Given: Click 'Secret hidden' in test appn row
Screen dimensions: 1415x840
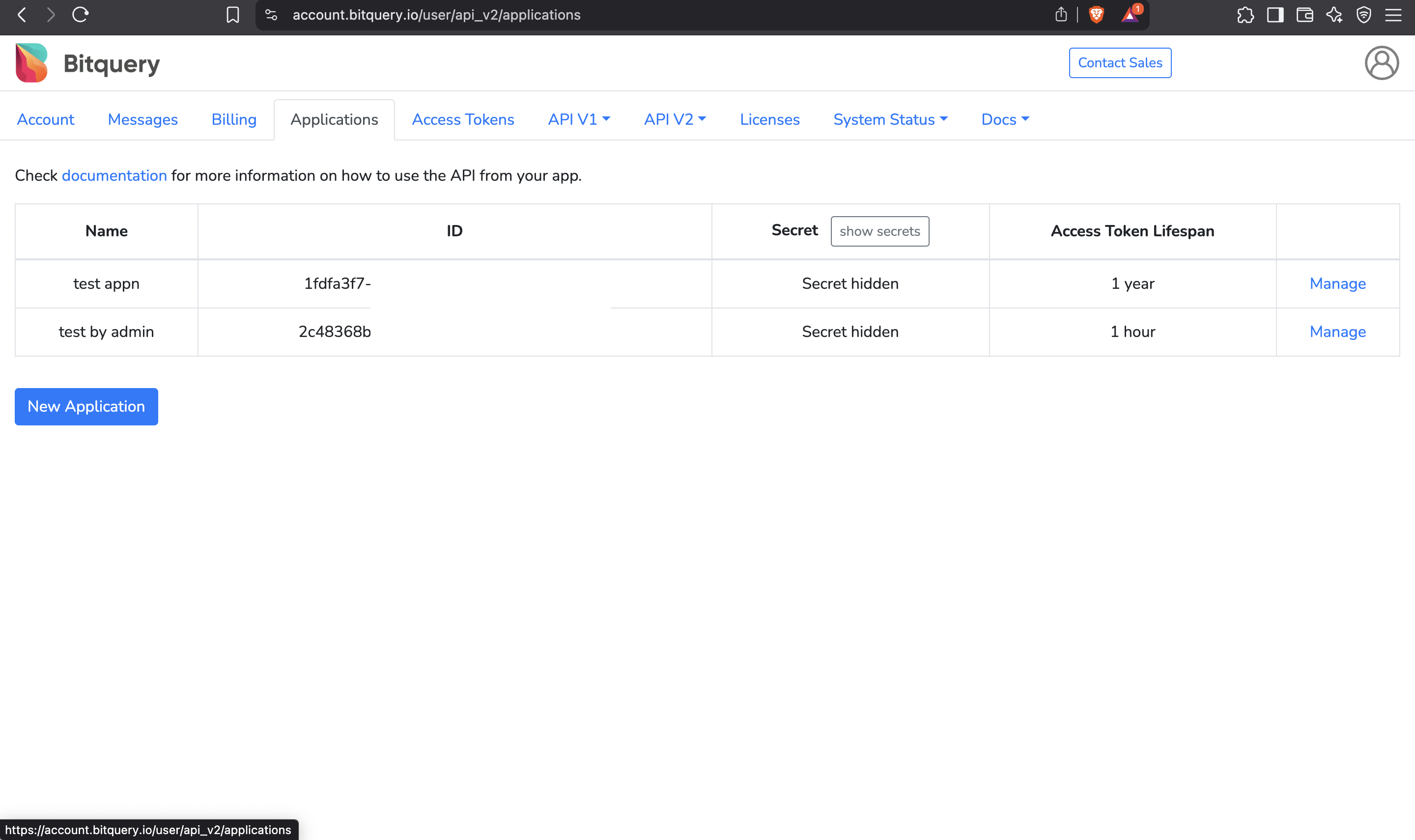Looking at the screenshot, I should pyautogui.click(x=850, y=283).
